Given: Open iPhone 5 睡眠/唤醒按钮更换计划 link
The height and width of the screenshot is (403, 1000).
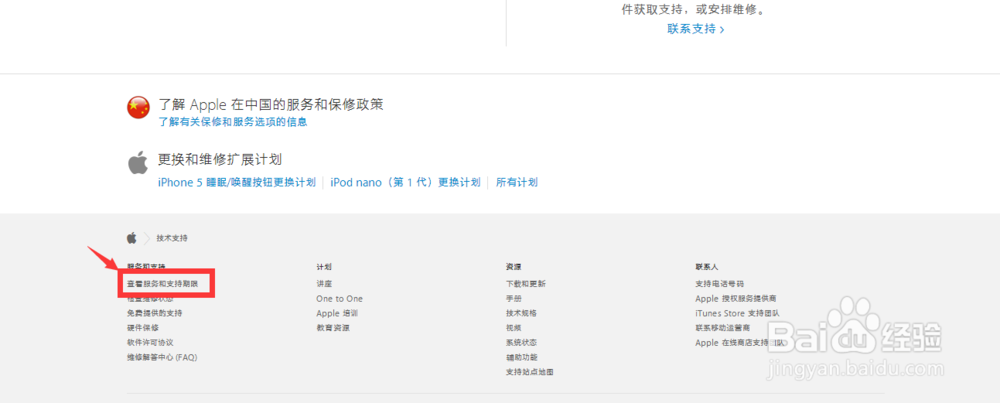Looking at the screenshot, I should 237,182.
